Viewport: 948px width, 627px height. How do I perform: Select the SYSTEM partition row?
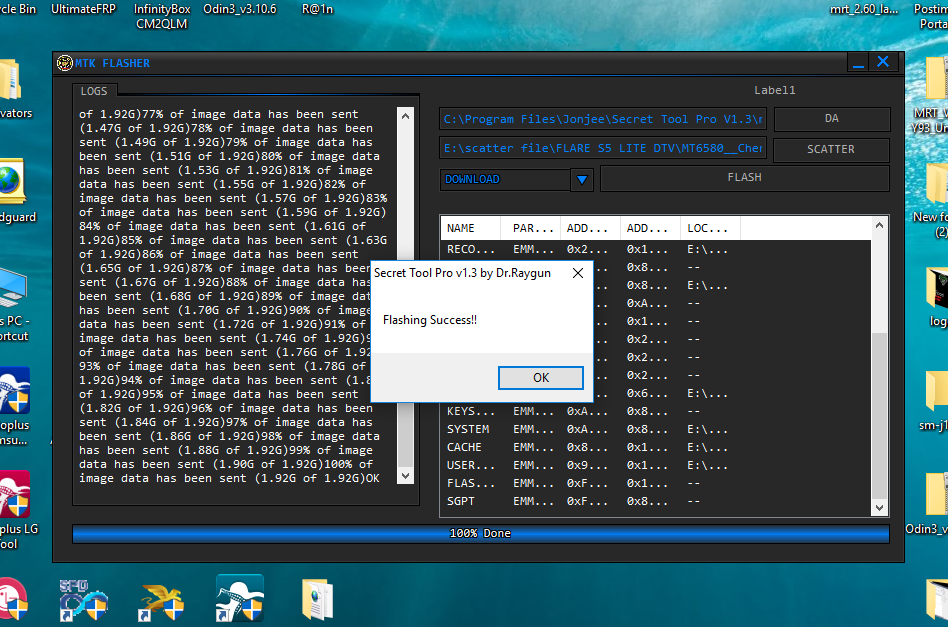point(655,429)
